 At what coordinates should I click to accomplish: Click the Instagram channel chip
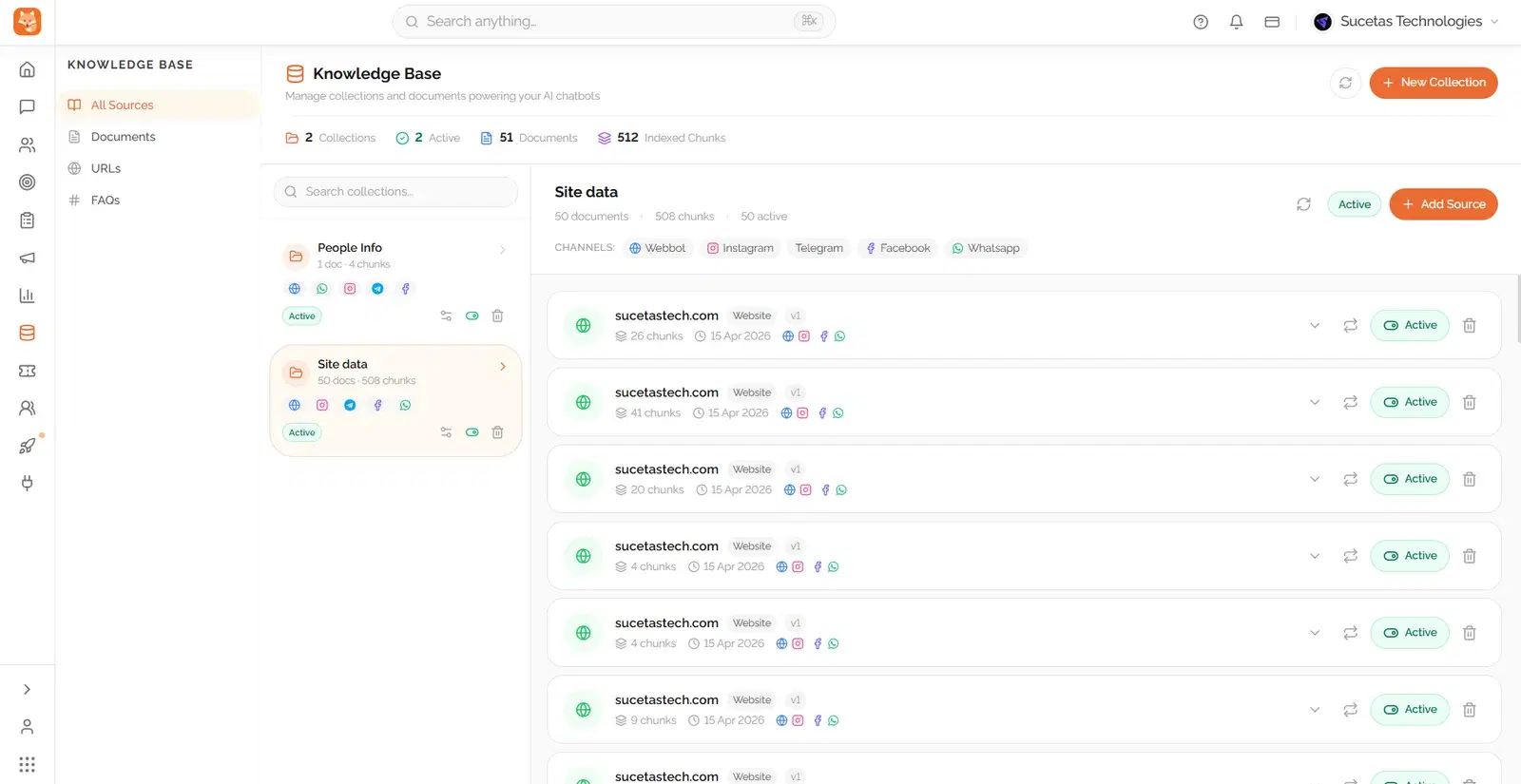(x=740, y=248)
